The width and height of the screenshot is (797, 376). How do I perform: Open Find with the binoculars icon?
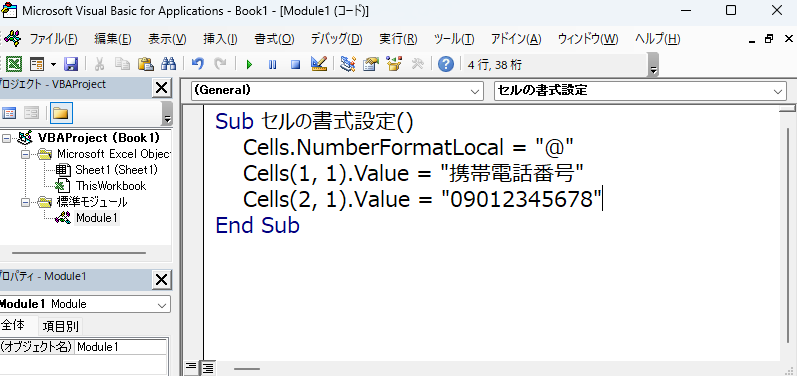click(168, 64)
